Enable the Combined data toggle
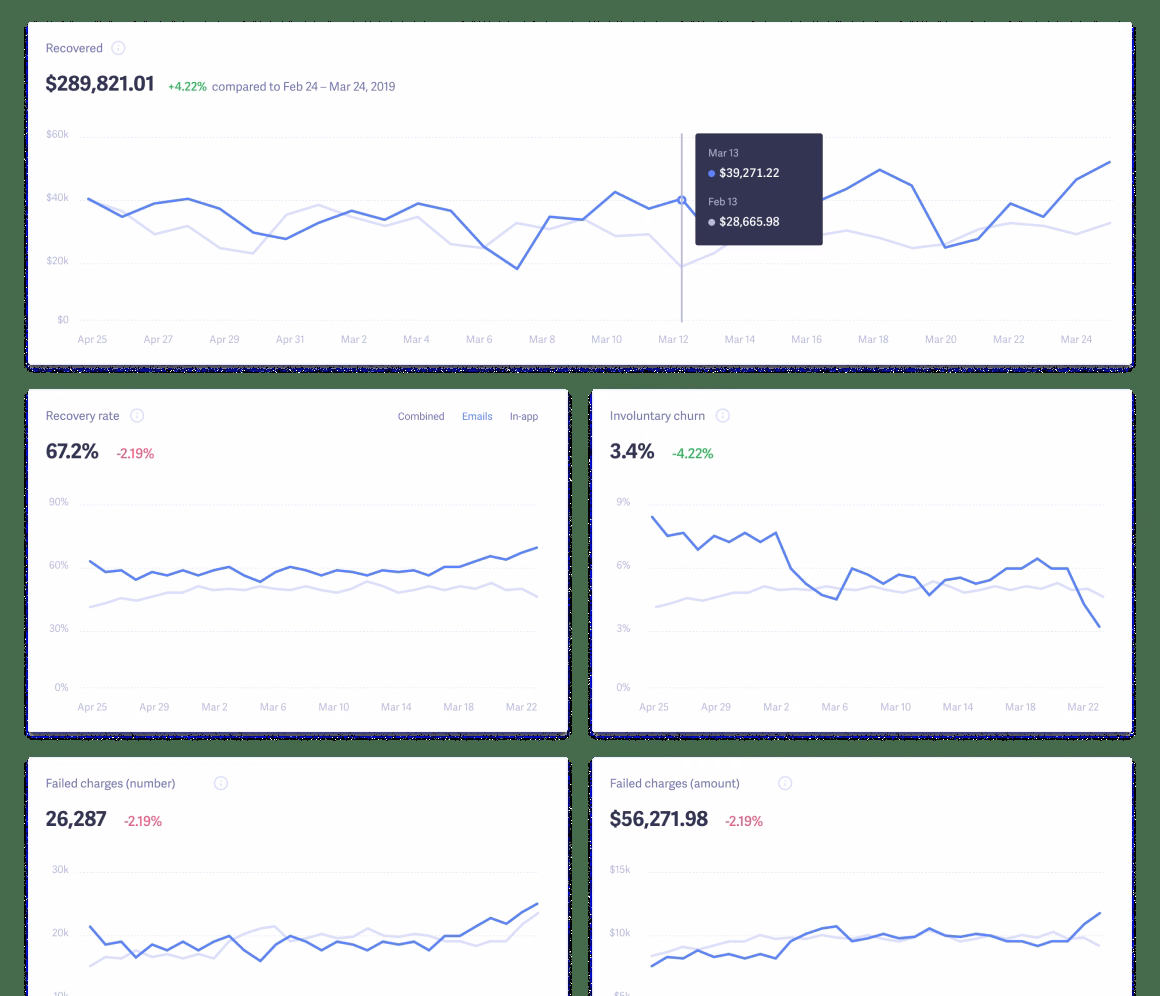This screenshot has width=1160, height=996. (421, 416)
